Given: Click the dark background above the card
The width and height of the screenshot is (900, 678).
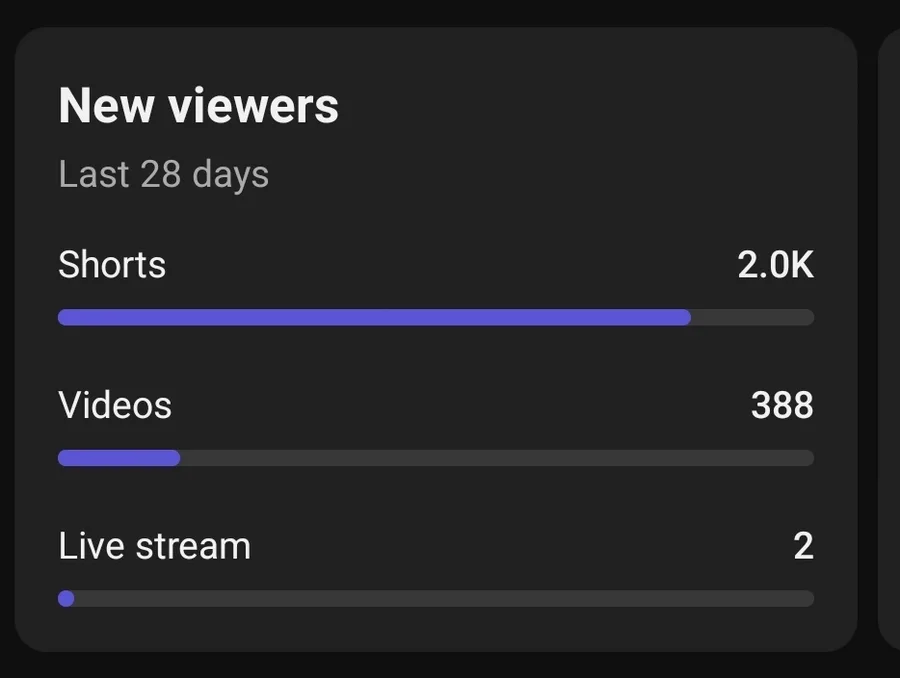Looking at the screenshot, I should coord(450,12).
